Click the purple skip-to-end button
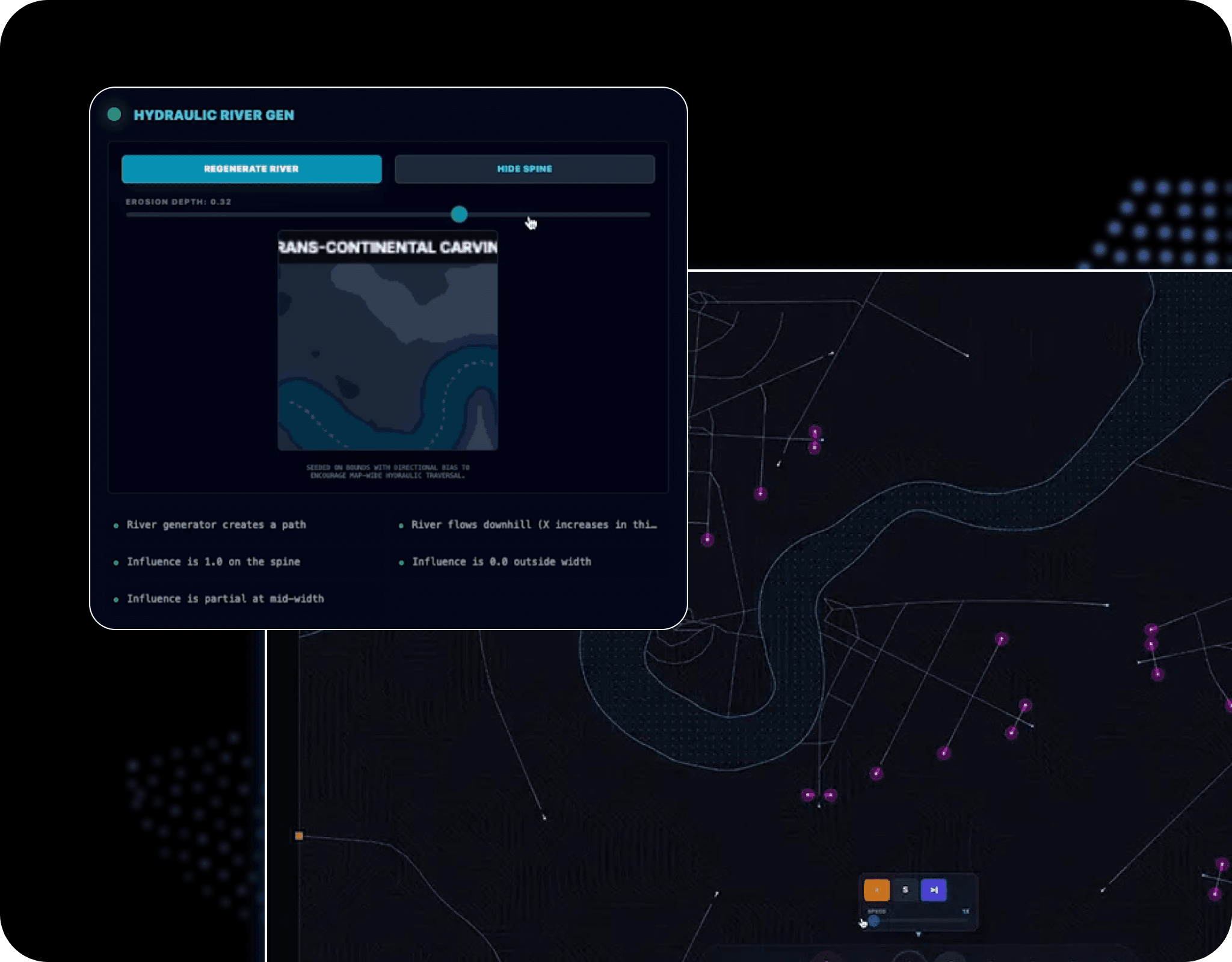1232x962 pixels. coord(934,890)
